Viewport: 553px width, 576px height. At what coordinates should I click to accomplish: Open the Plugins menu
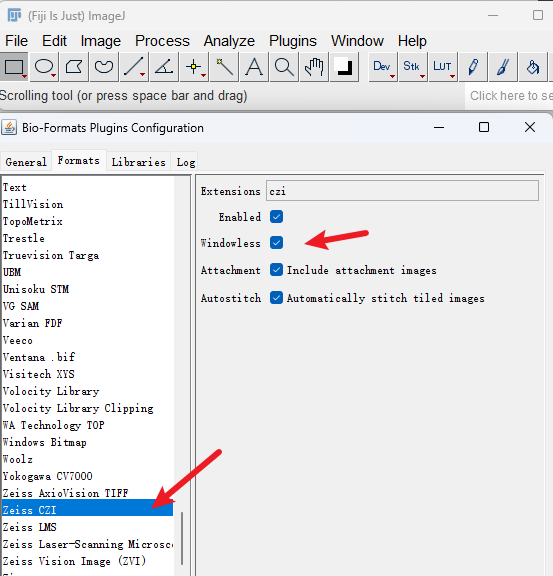pos(292,41)
